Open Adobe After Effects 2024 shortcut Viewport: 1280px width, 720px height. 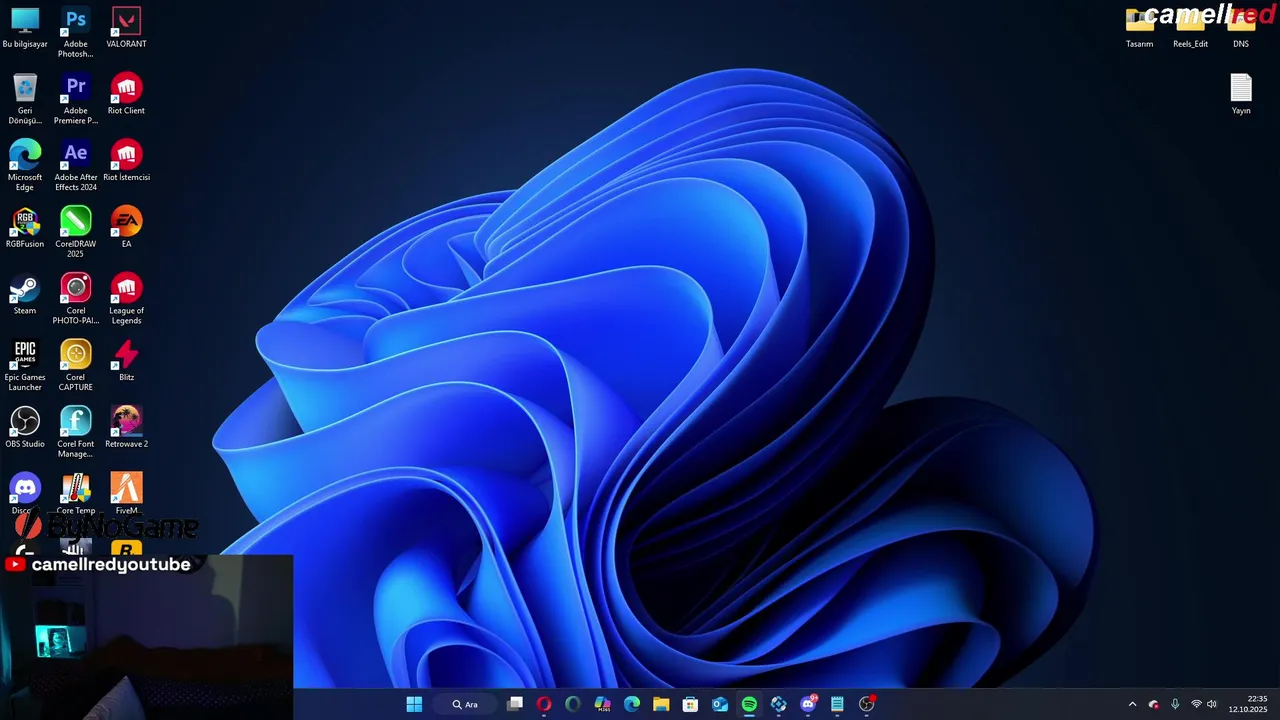click(x=75, y=165)
